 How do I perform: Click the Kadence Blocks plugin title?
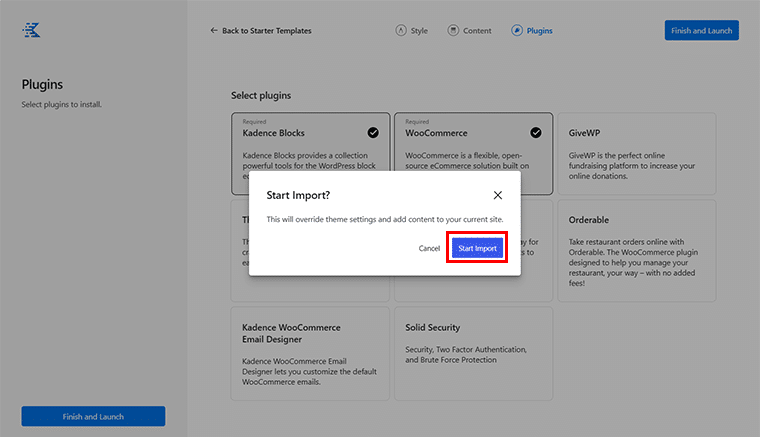tap(273, 133)
